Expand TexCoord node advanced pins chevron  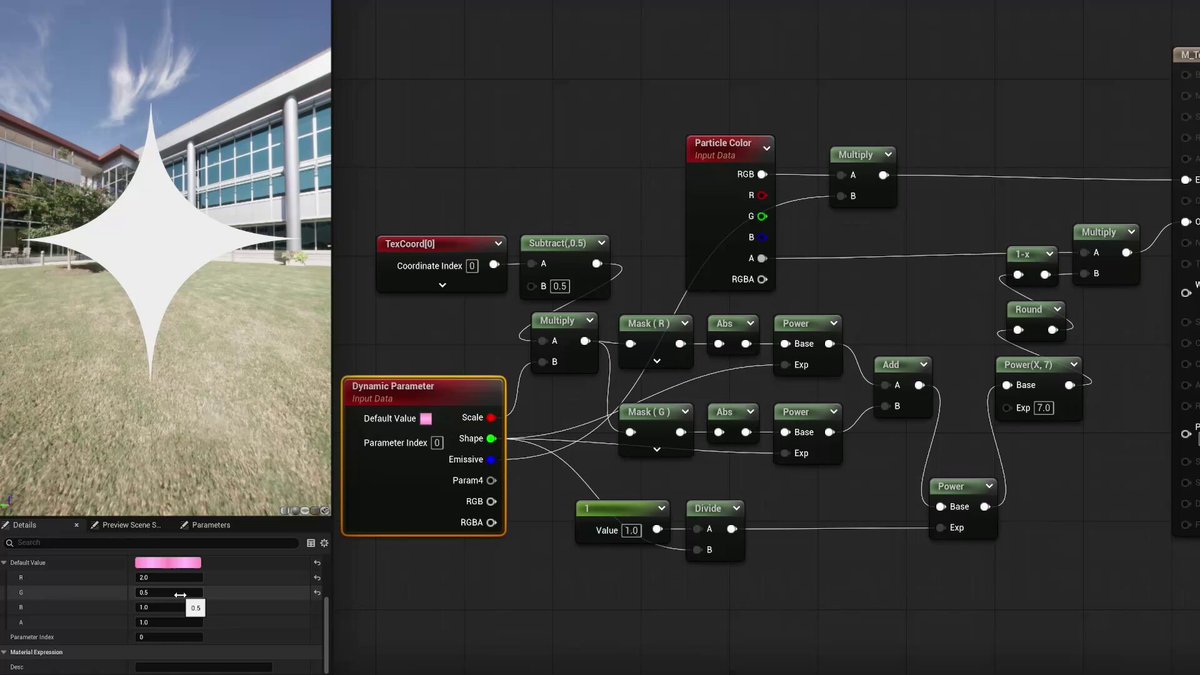pos(442,285)
